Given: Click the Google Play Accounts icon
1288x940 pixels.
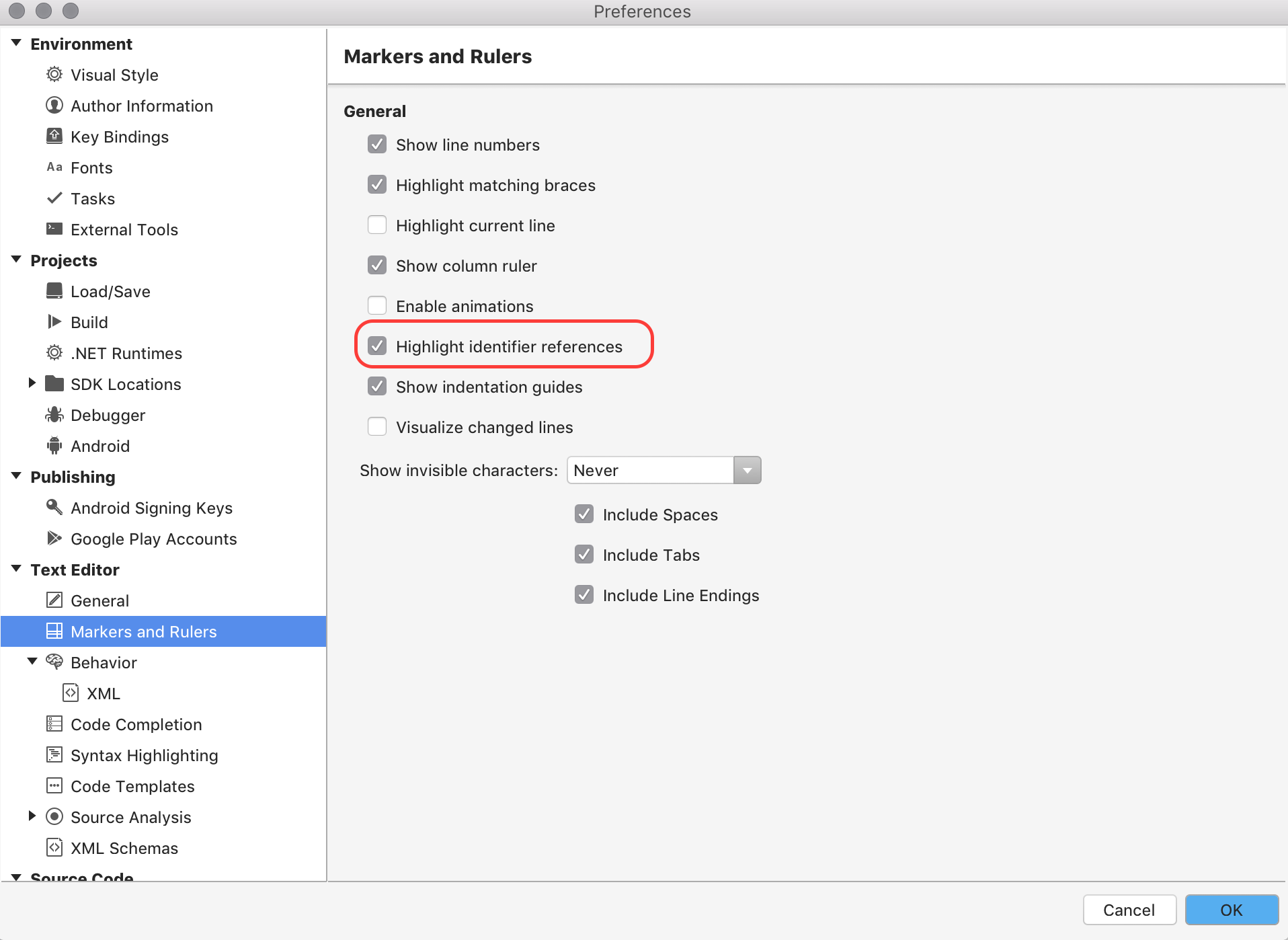Looking at the screenshot, I should point(54,538).
